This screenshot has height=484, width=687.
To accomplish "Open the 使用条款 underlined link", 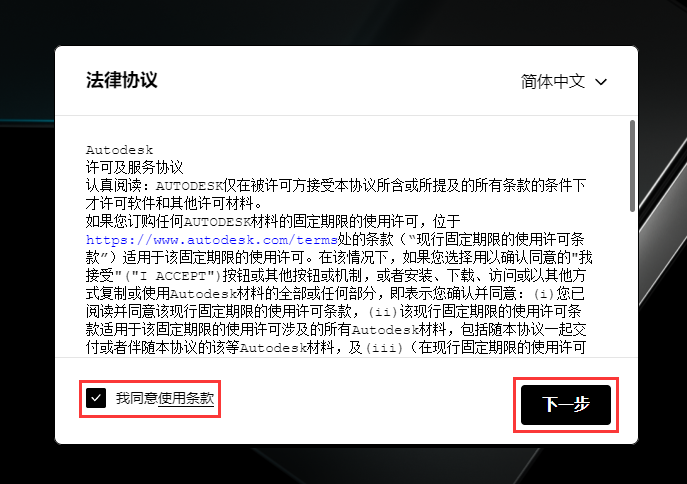I will (186, 398).
